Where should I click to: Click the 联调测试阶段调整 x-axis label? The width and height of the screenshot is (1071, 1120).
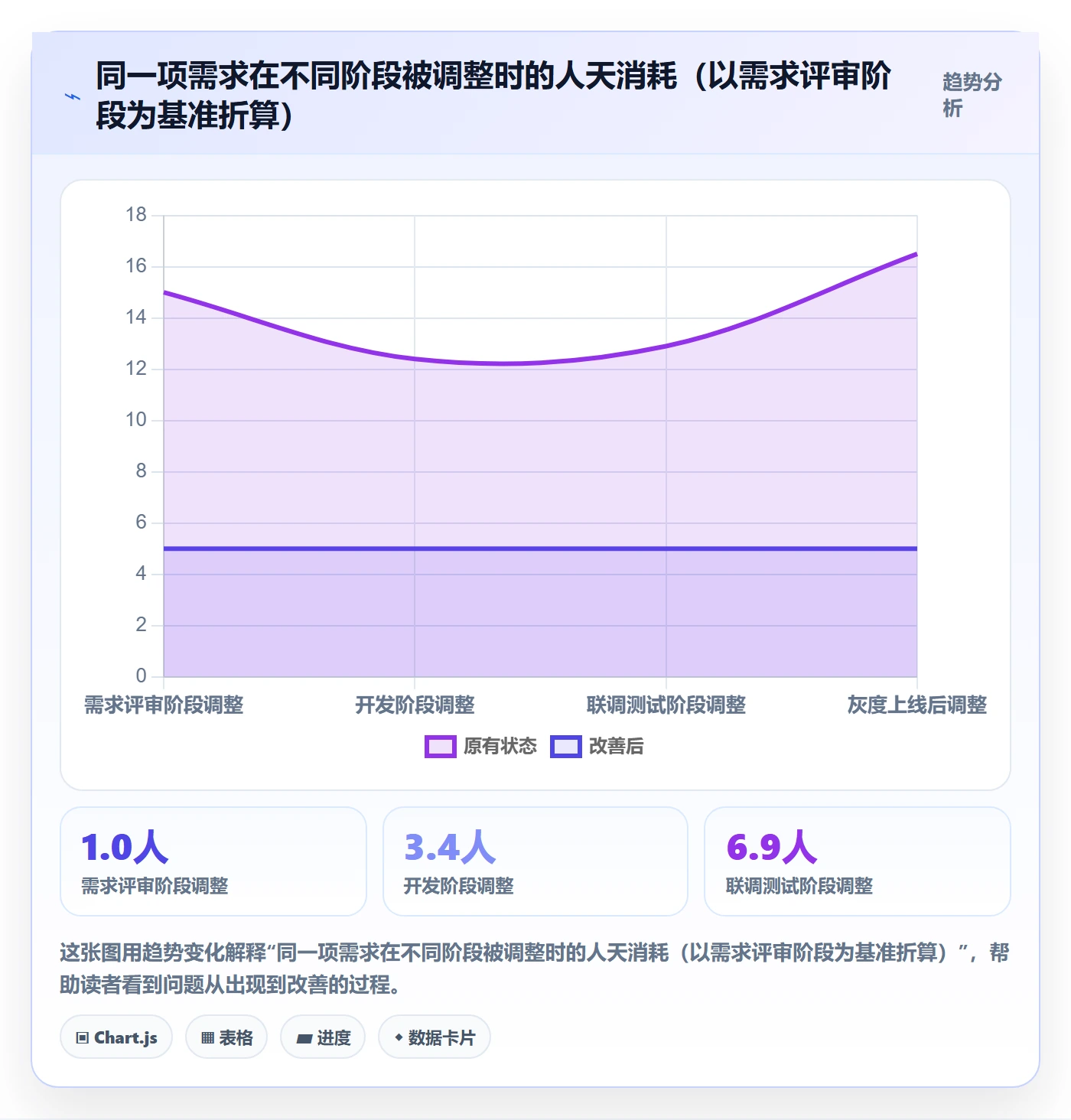(x=666, y=705)
